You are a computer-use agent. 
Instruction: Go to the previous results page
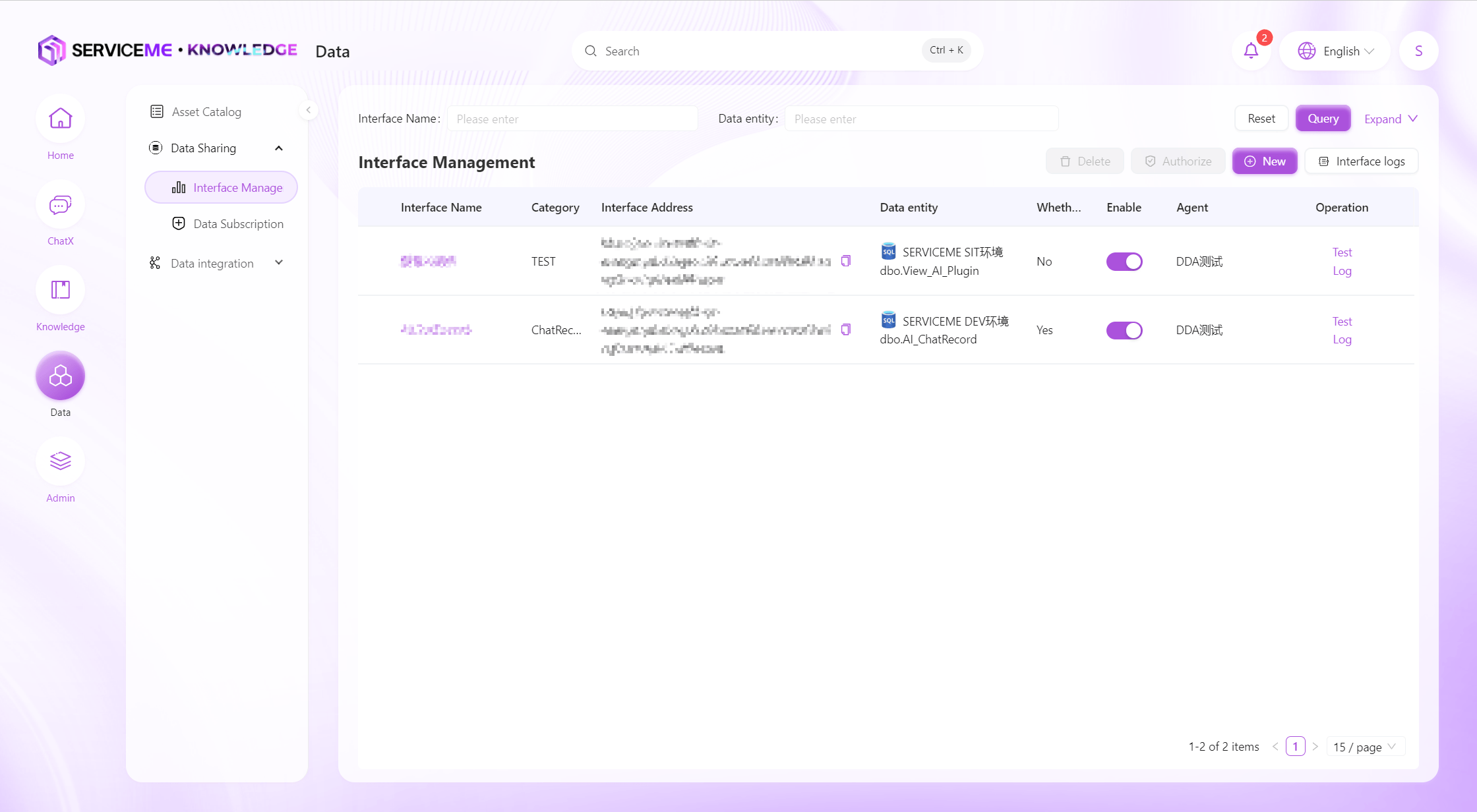1275,747
